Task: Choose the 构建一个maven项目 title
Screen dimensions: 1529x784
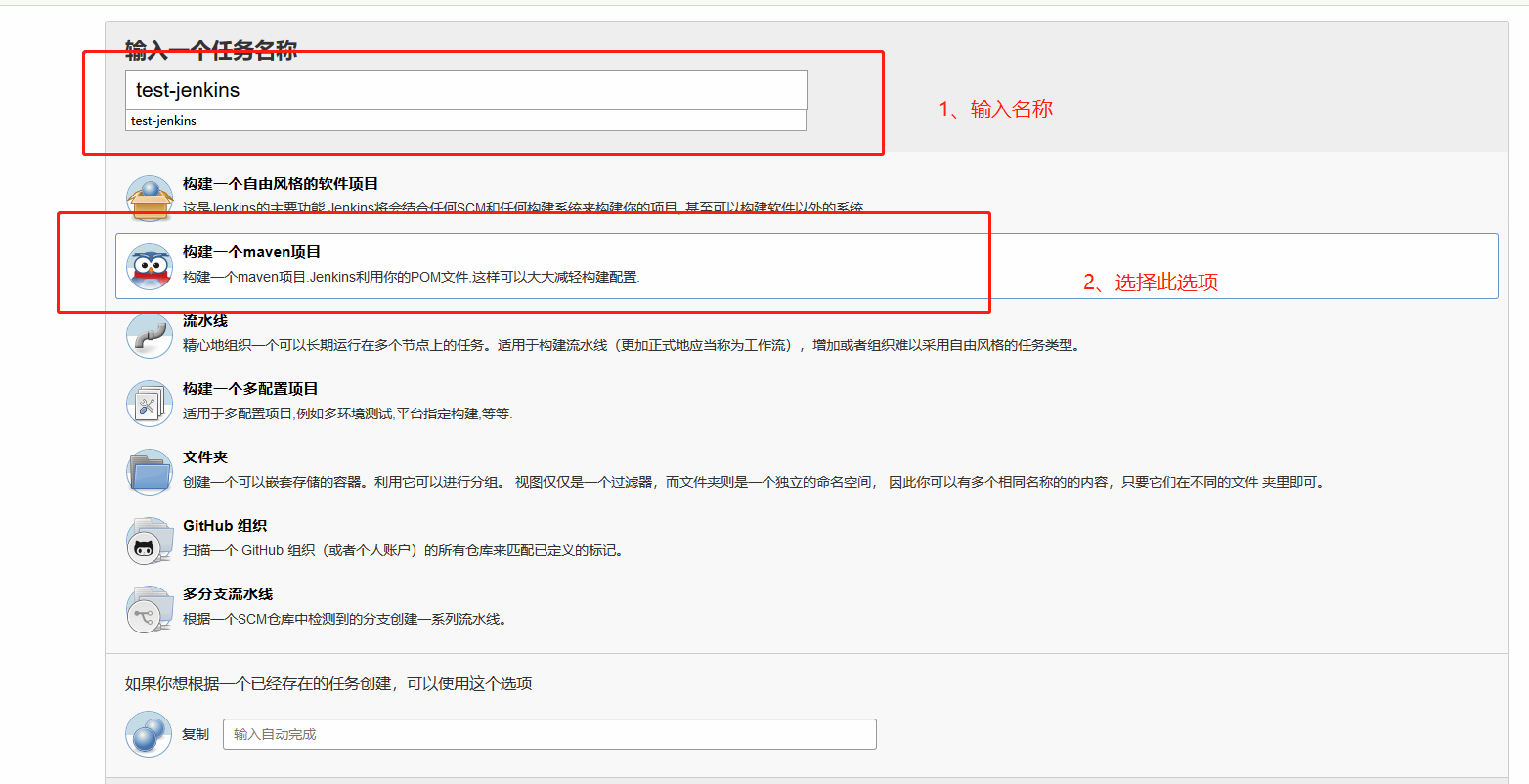Action: coord(251,252)
